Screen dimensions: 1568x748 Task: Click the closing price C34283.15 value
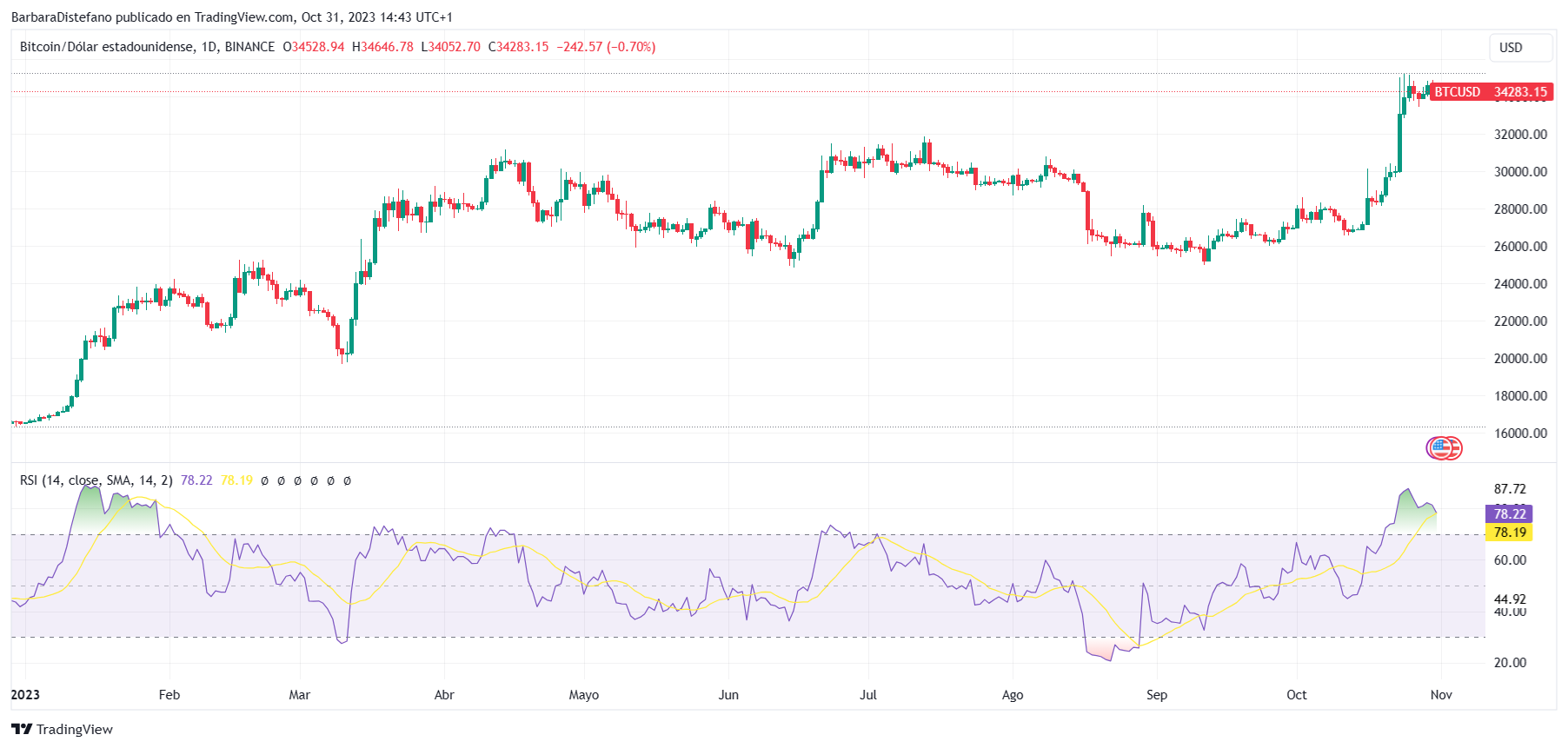coord(519,47)
